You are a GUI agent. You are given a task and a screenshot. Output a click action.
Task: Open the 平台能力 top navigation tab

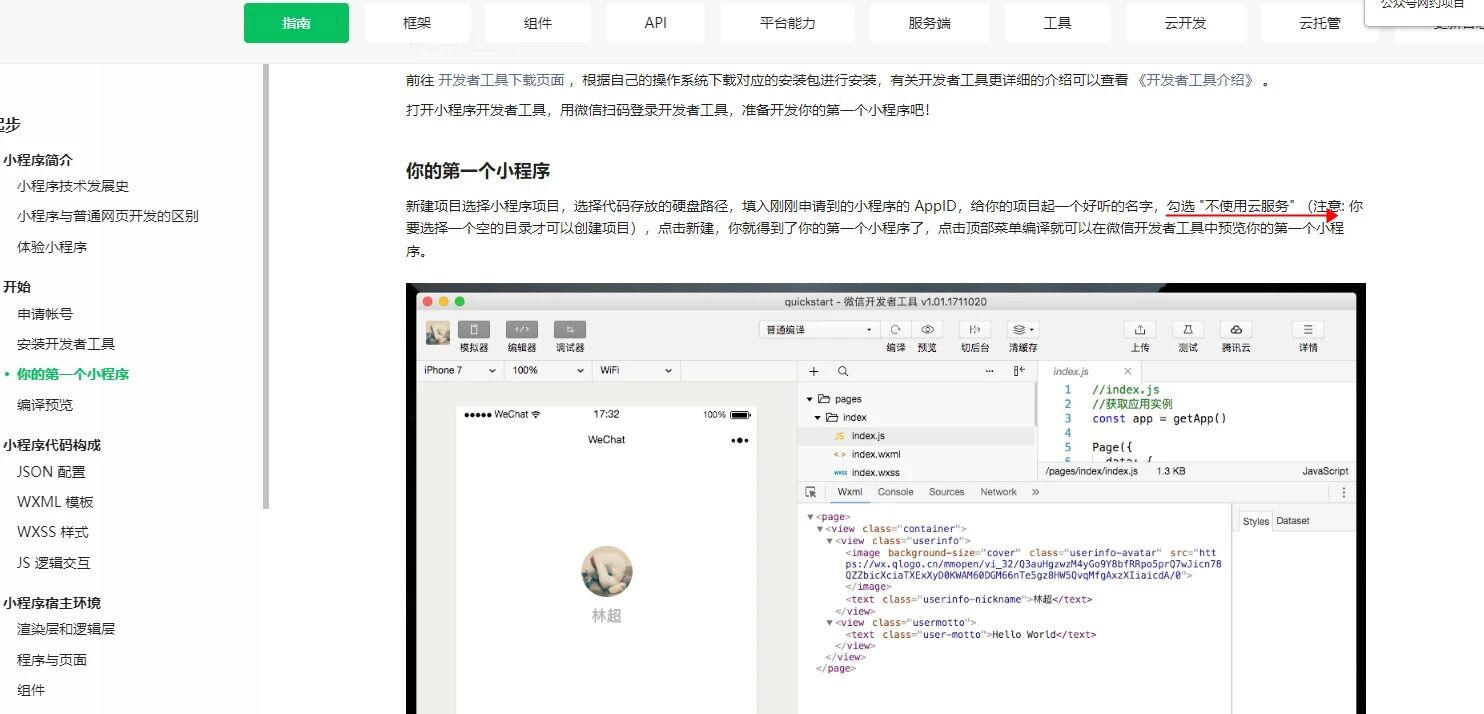point(788,23)
